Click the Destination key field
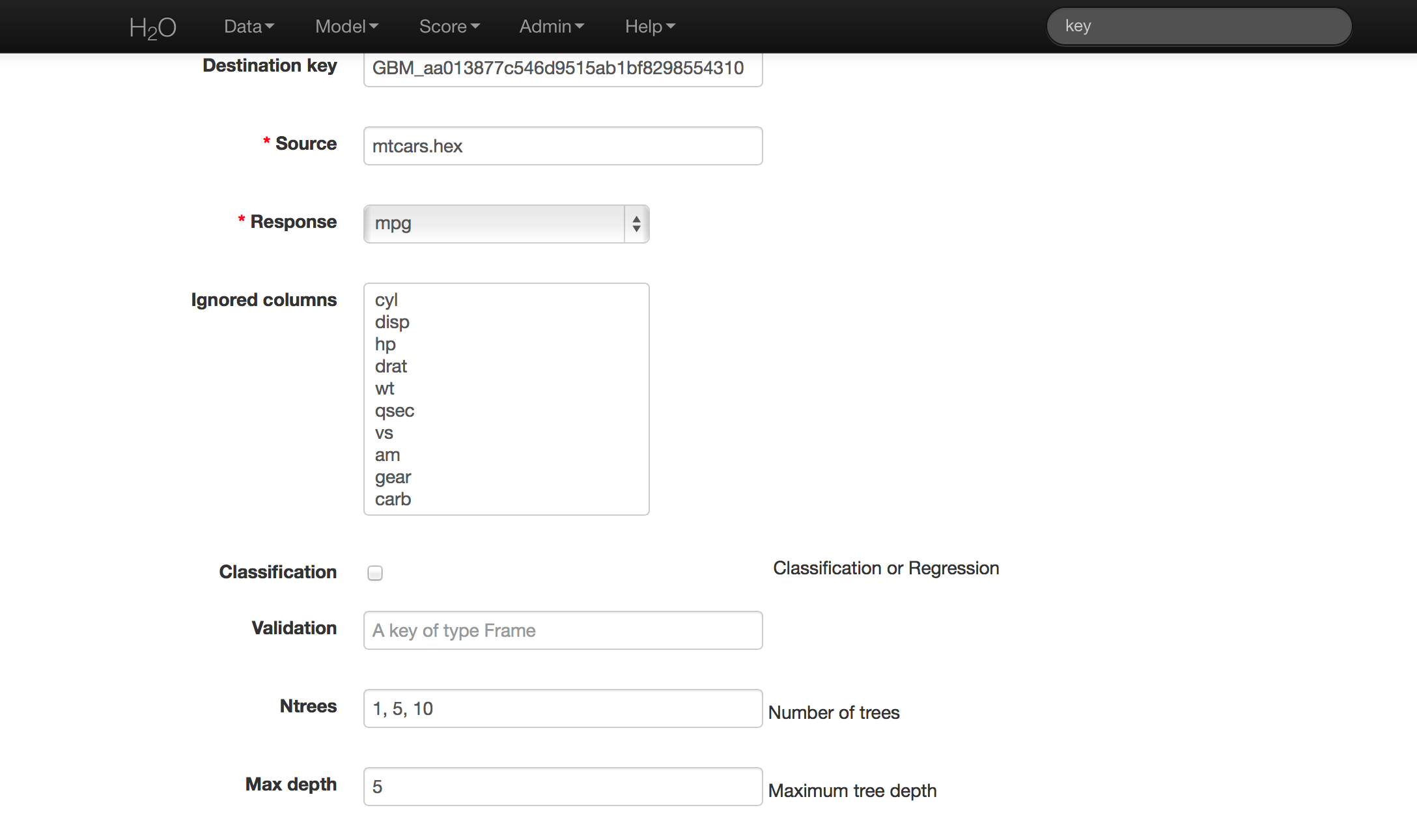This screenshot has height=840, width=1417. 563,68
